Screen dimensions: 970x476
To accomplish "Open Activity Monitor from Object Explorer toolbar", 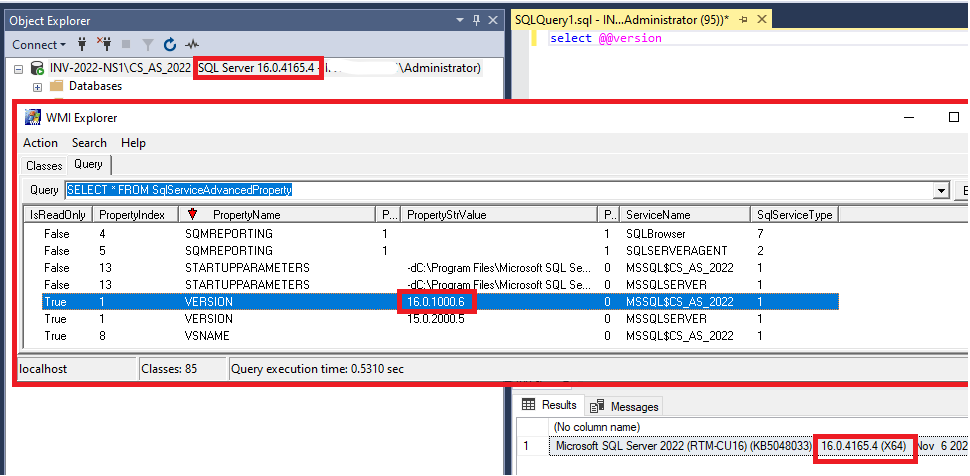I will click(x=192, y=45).
